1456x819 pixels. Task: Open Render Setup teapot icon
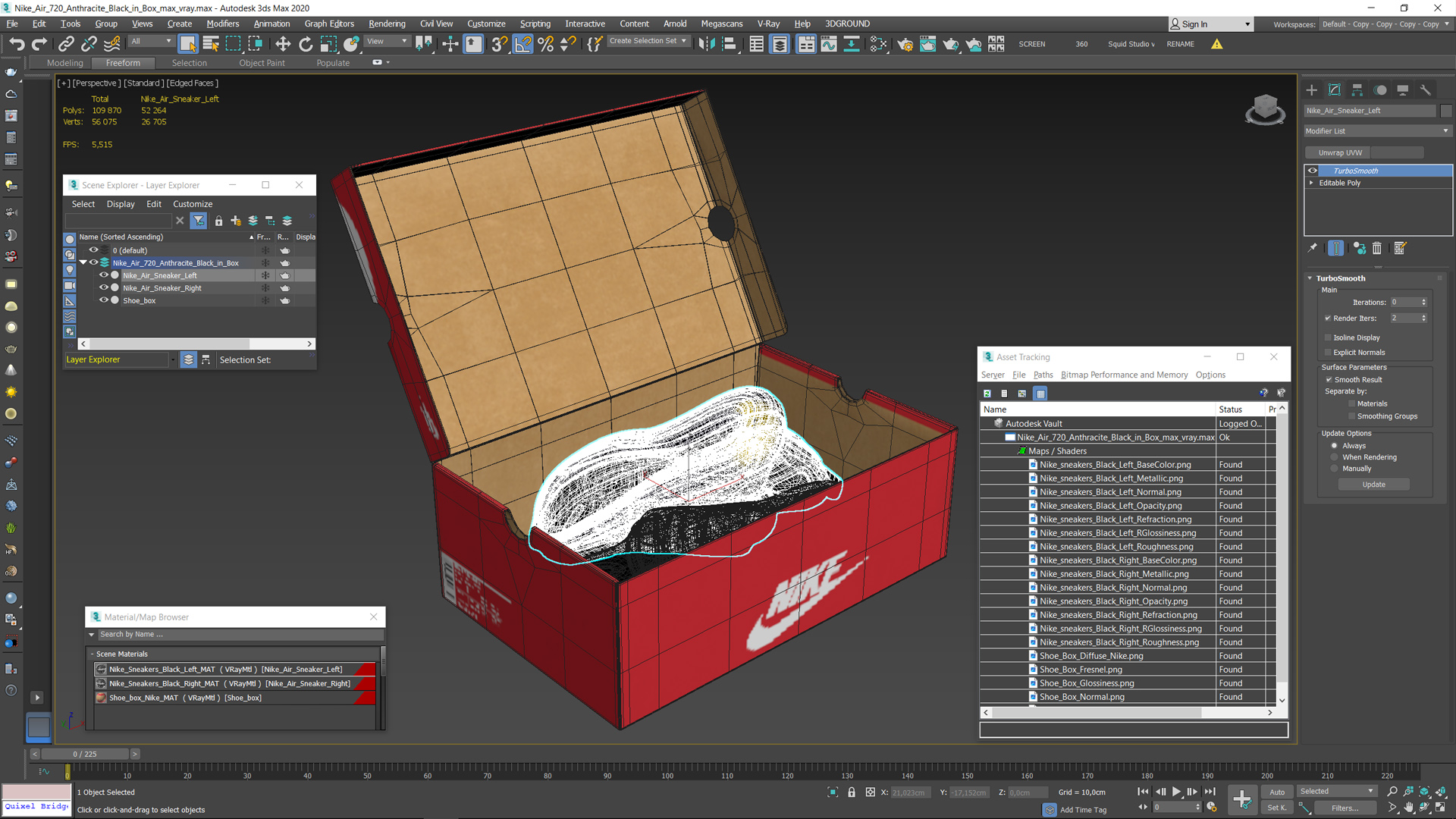(x=905, y=44)
